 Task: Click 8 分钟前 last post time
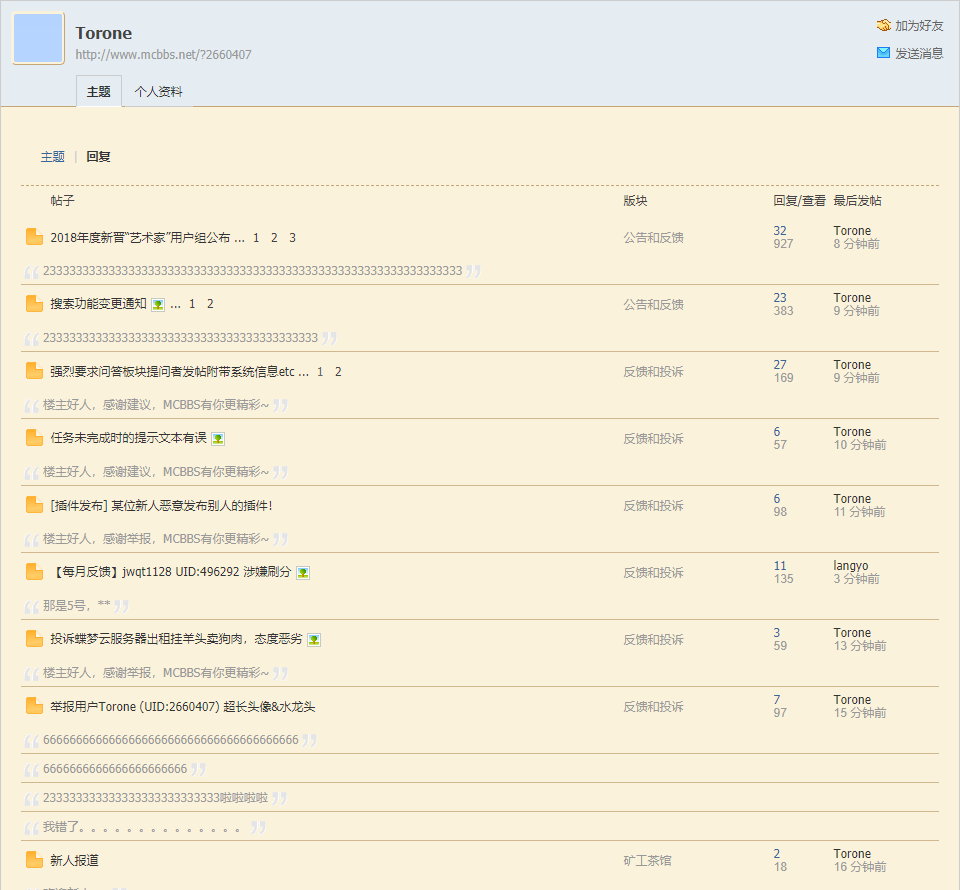[857, 244]
